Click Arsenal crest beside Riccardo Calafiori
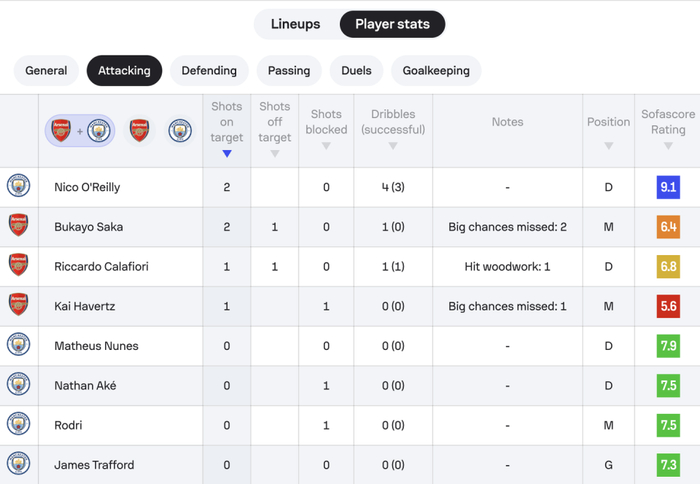 coord(18,266)
